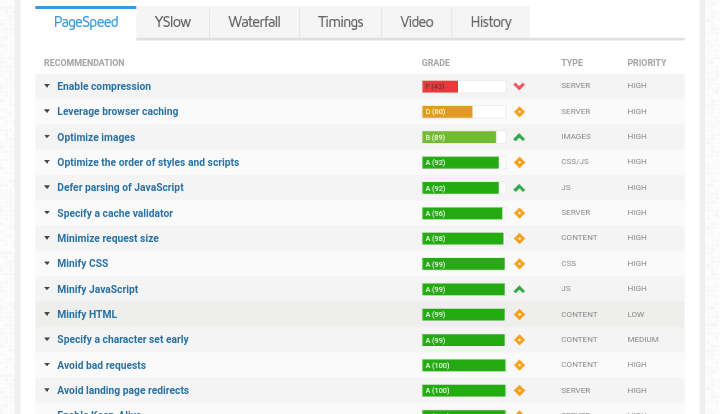Click orange diamond icon for Avoid bad requests
Viewport: 720px width, 414px height.
(x=519, y=365)
